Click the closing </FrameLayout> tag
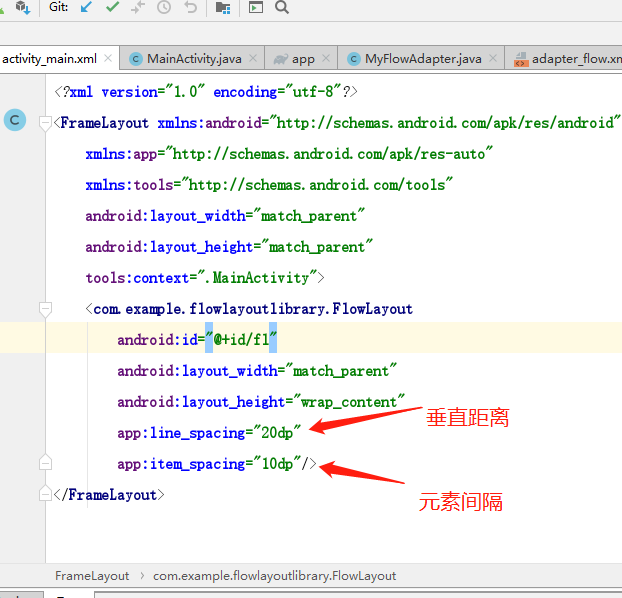Image resolution: width=622 pixels, height=598 pixels. [x=109, y=494]
